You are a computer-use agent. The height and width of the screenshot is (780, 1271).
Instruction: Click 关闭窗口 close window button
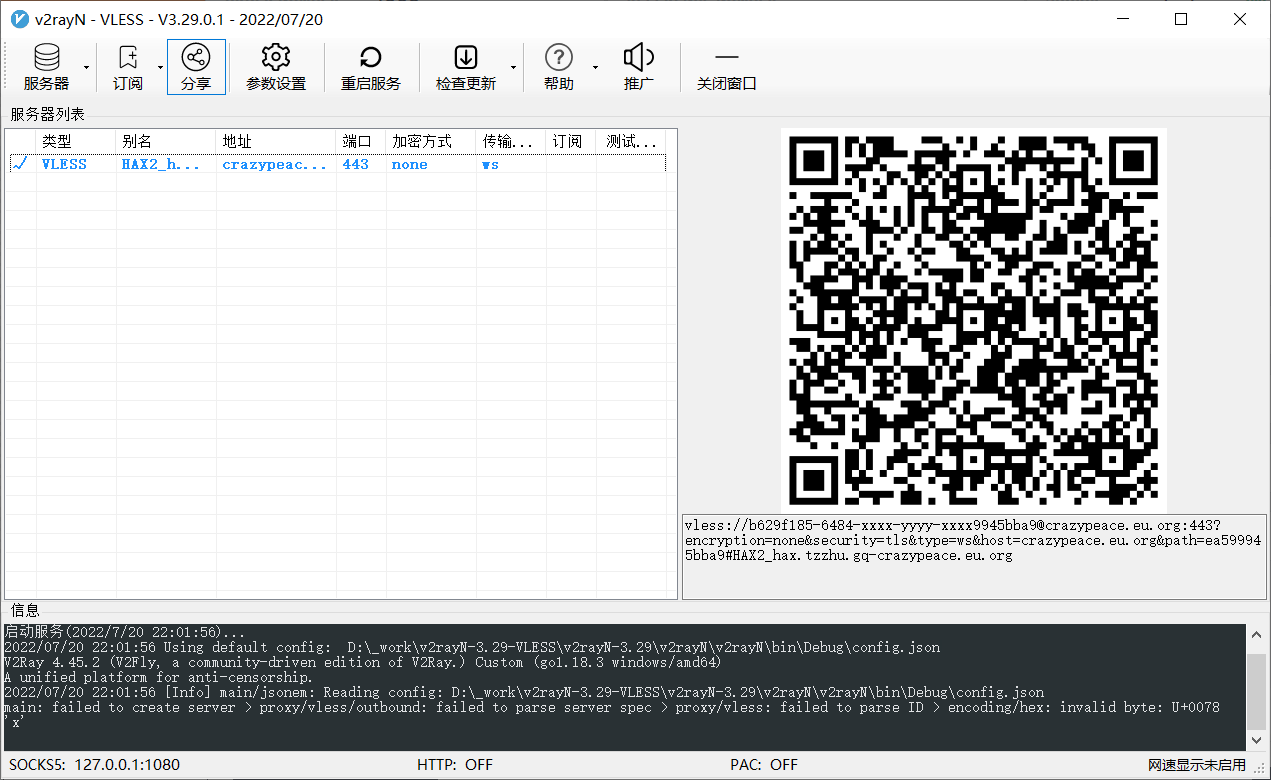pyautogui.click(x=727, y=67)
